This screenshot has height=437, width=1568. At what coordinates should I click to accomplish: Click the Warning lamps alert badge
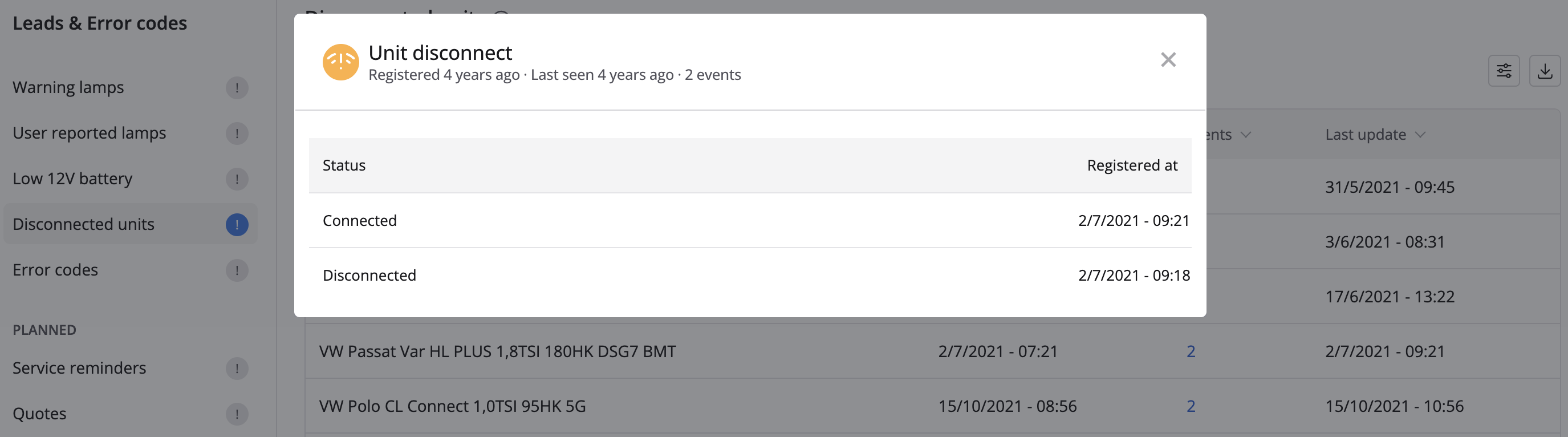[x=237, y=88]
